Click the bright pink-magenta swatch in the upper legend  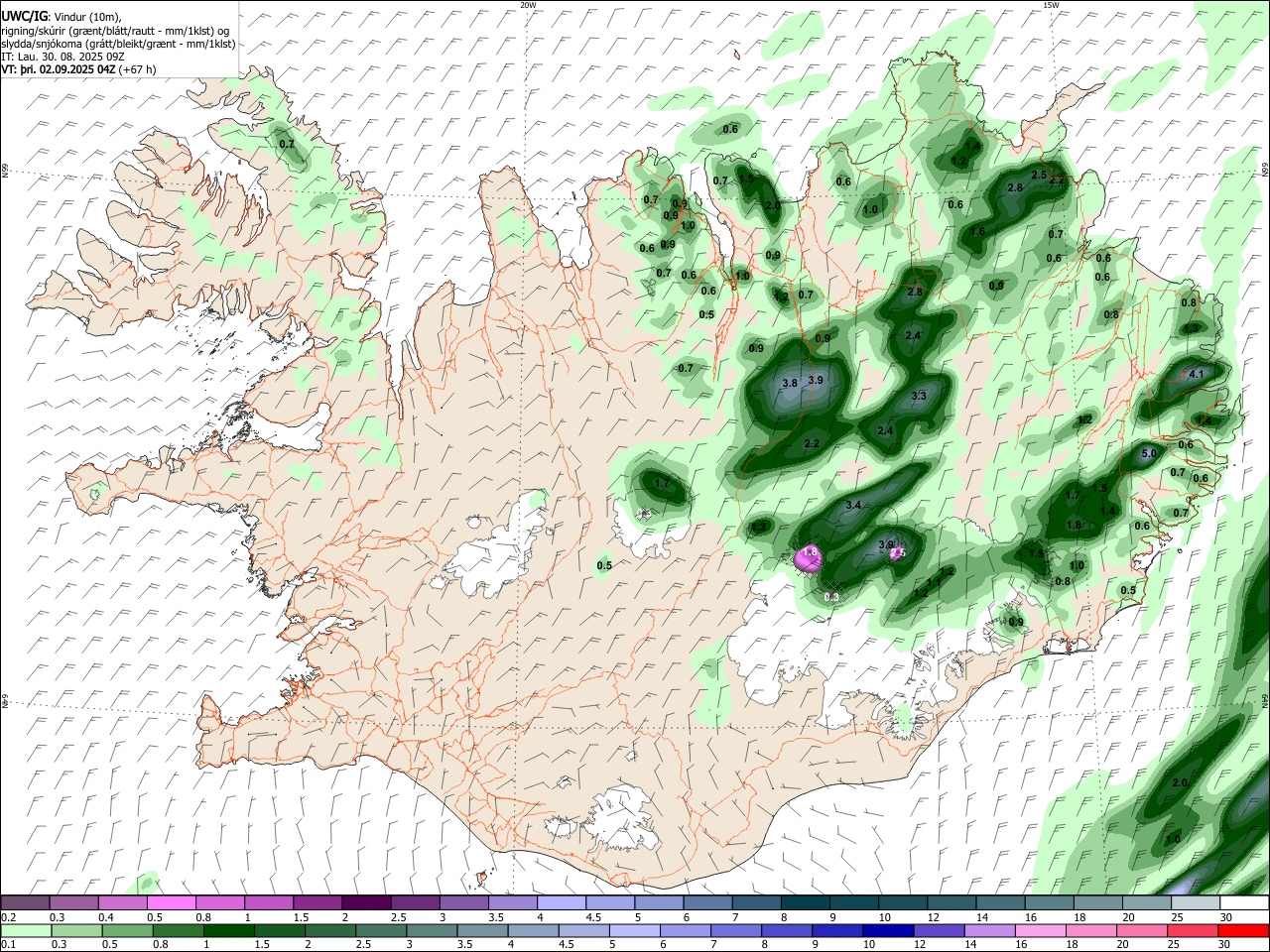pos(172,903)
